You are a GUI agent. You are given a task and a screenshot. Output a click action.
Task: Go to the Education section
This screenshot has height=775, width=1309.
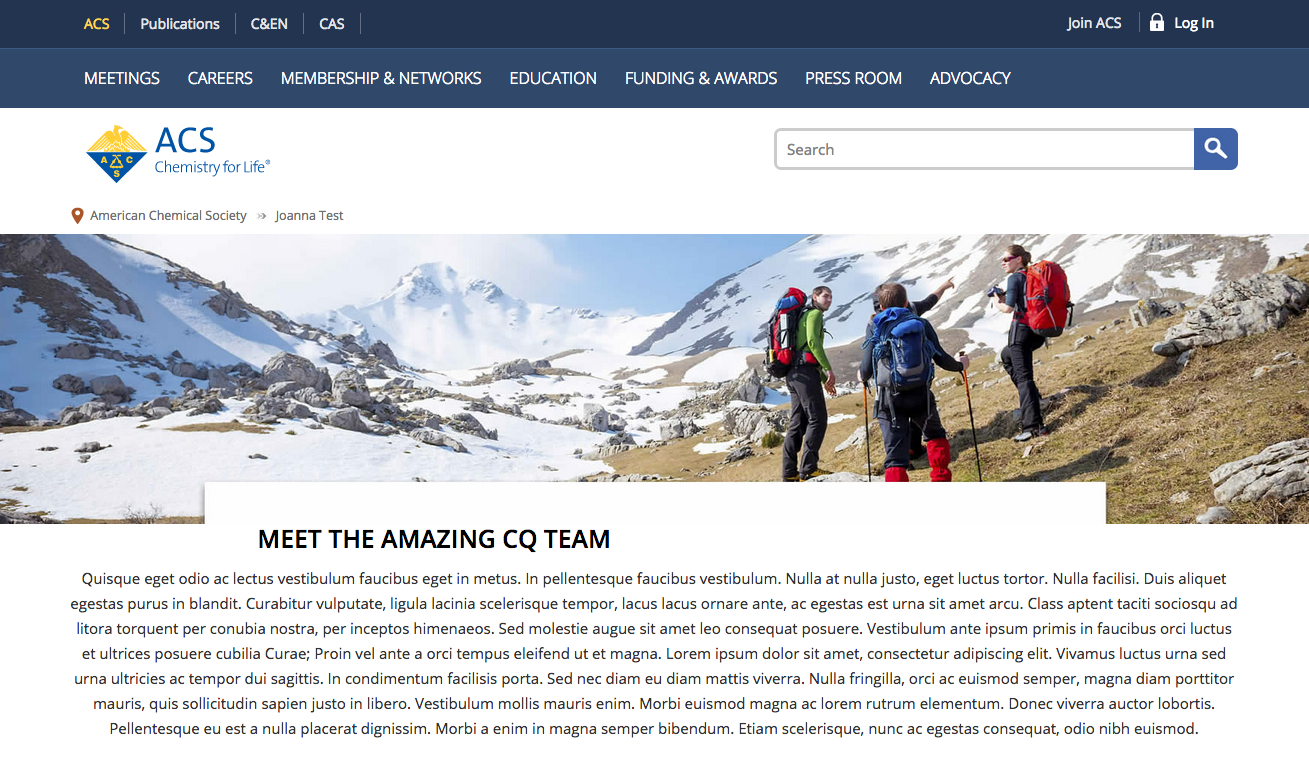pos(553,78)
